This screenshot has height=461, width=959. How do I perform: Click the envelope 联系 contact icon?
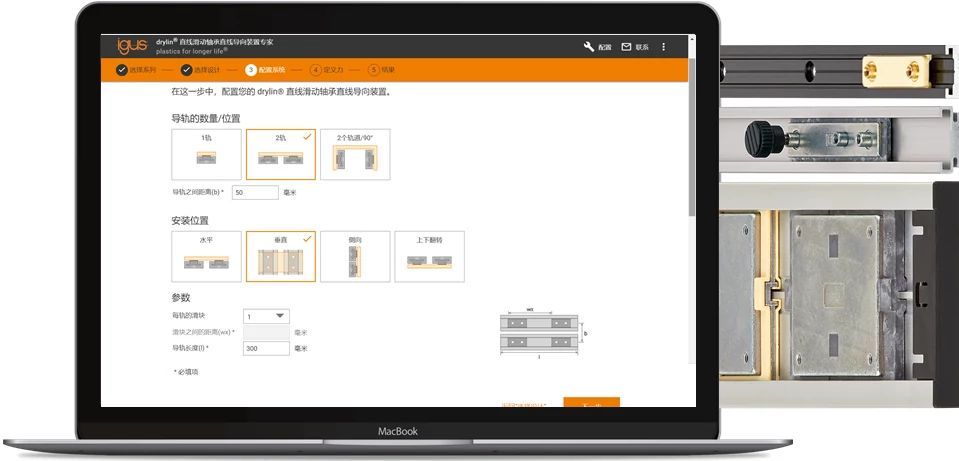(x=626, y=47)
